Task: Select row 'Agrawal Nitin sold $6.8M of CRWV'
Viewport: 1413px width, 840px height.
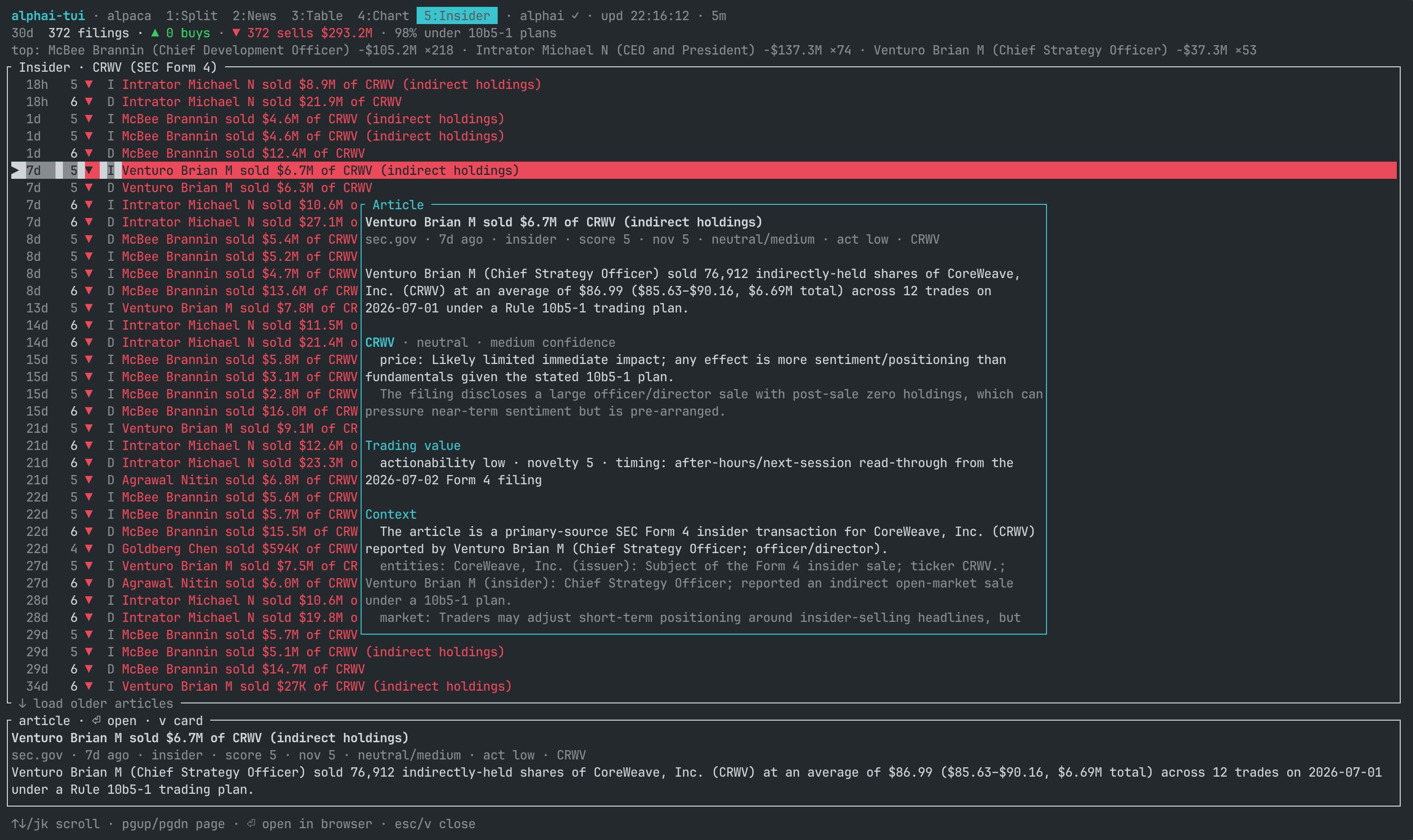Action: (x=185, y=480)
